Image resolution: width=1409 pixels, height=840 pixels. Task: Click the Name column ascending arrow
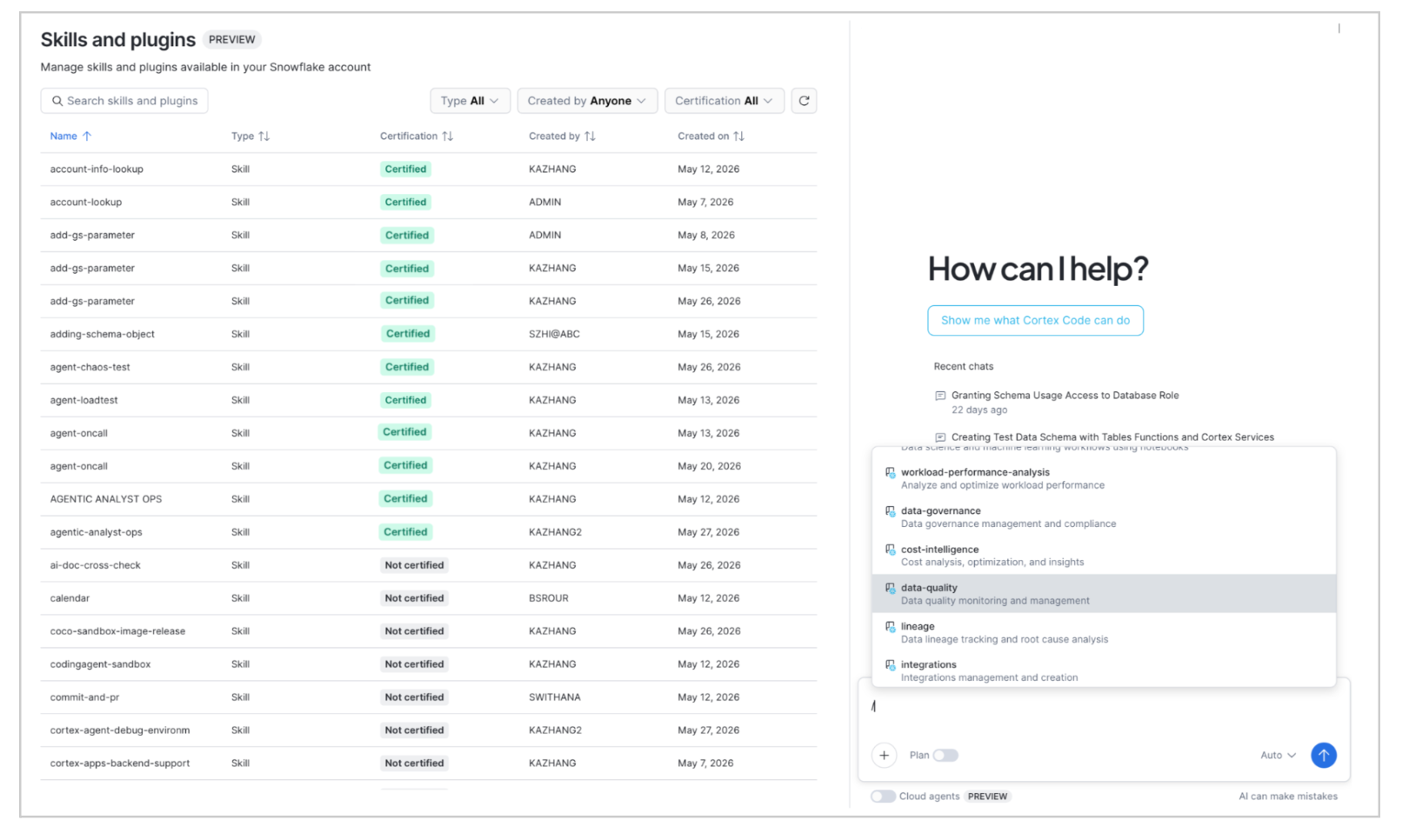87,137
